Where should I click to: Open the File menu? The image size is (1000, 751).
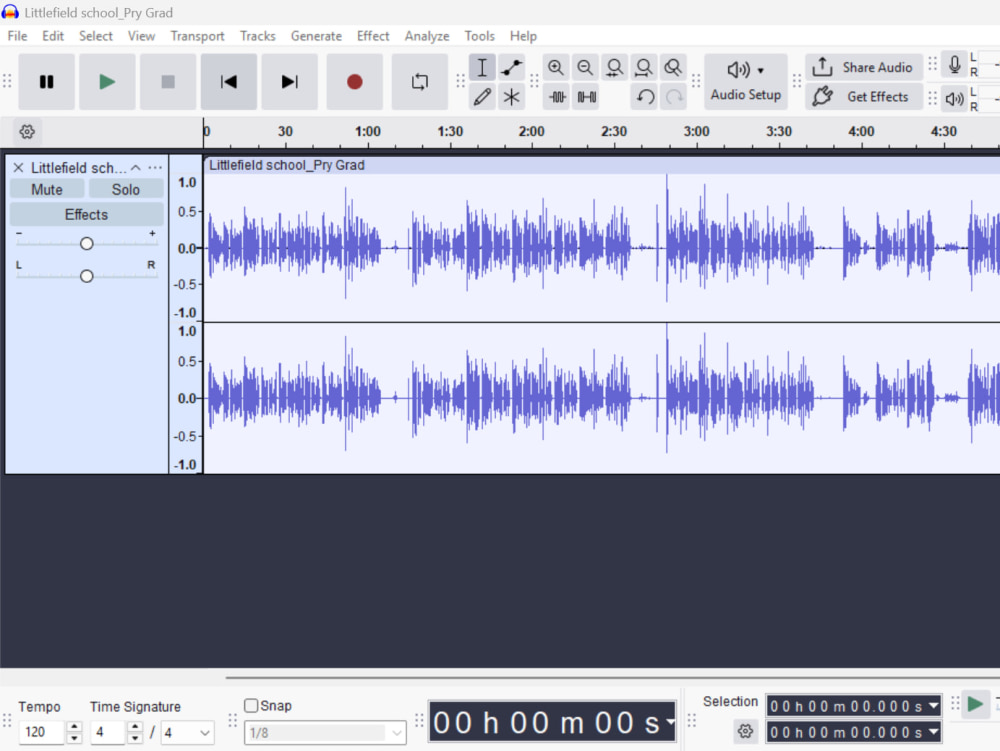point(17,36)
